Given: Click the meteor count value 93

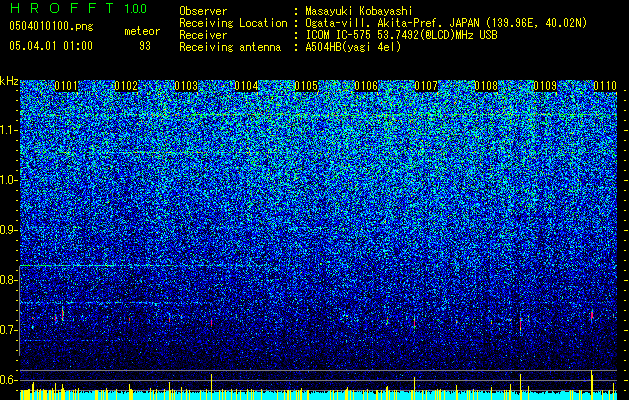Looking at the screenshot, I should point(145,46).
